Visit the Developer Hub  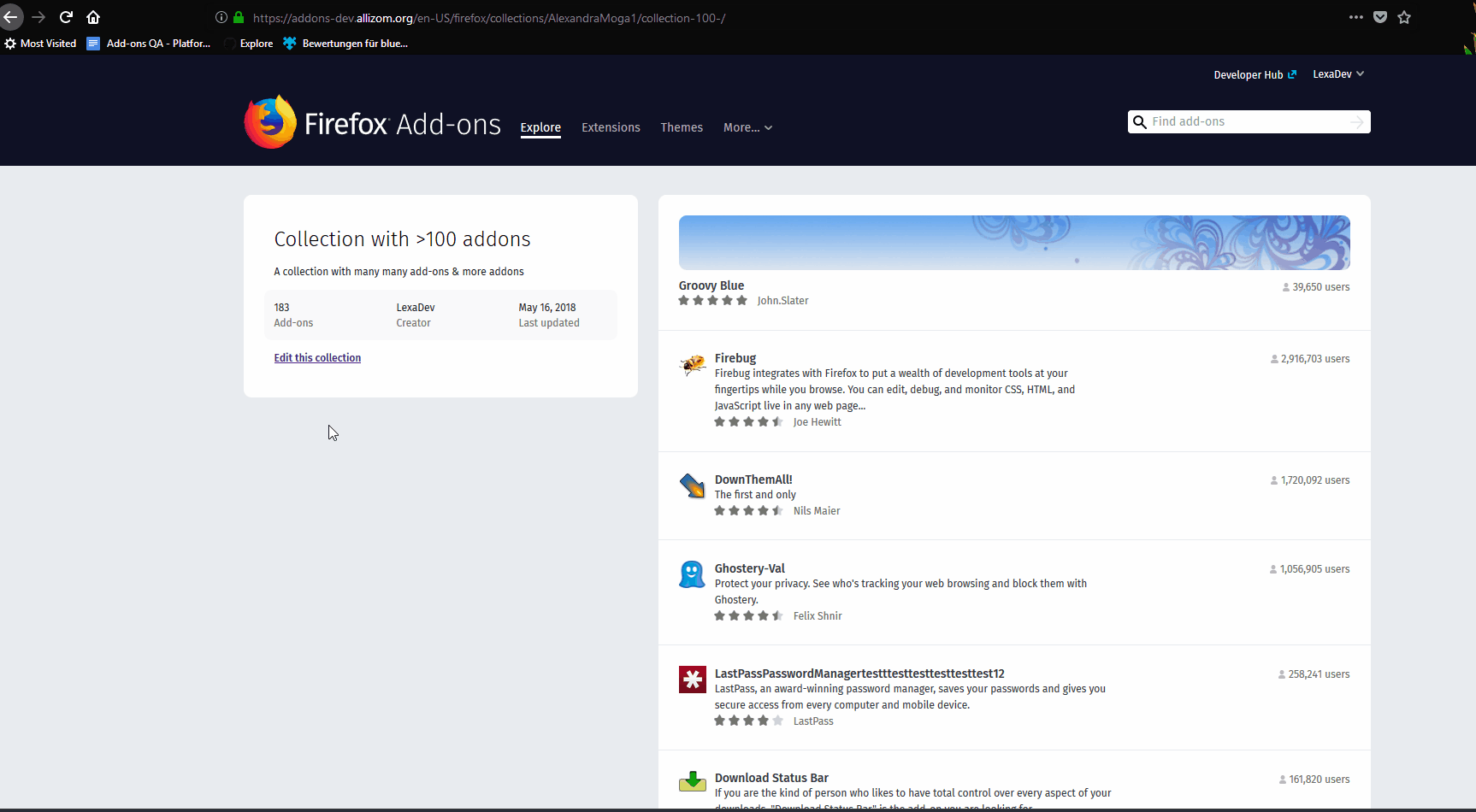tap(1248, 74)
